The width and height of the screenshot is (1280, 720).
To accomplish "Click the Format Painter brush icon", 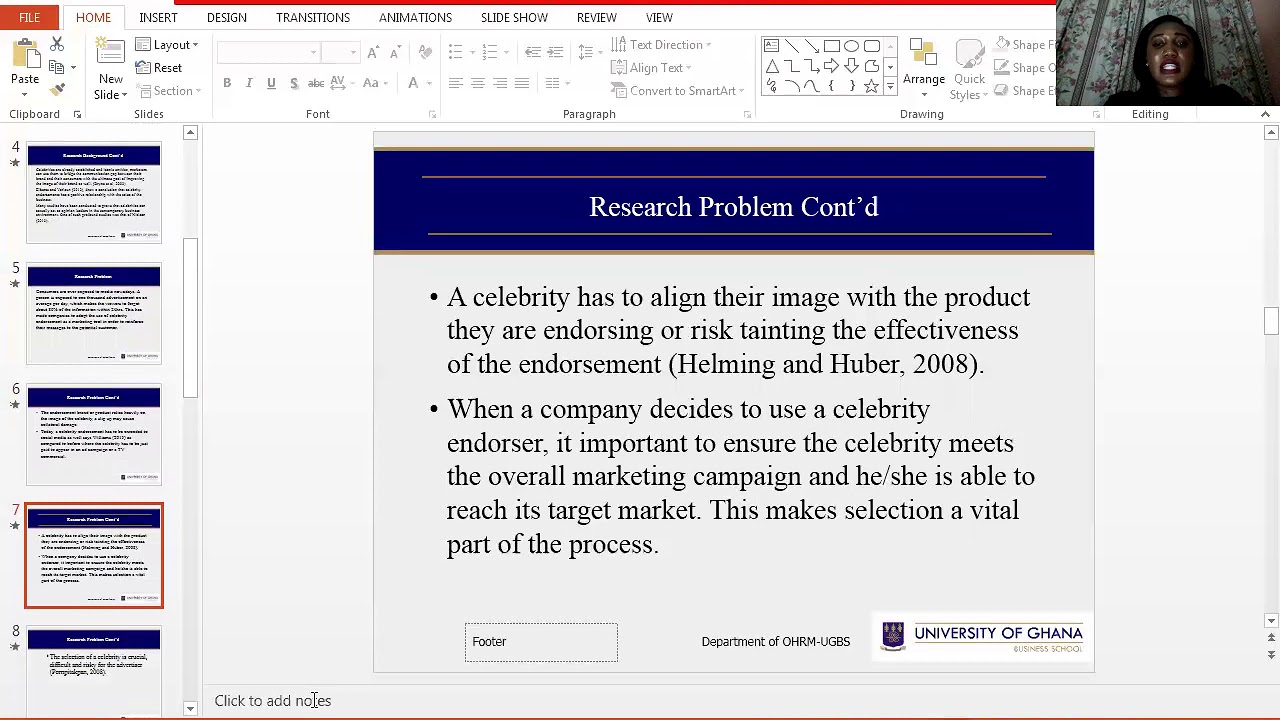I will tap(57, 90).
